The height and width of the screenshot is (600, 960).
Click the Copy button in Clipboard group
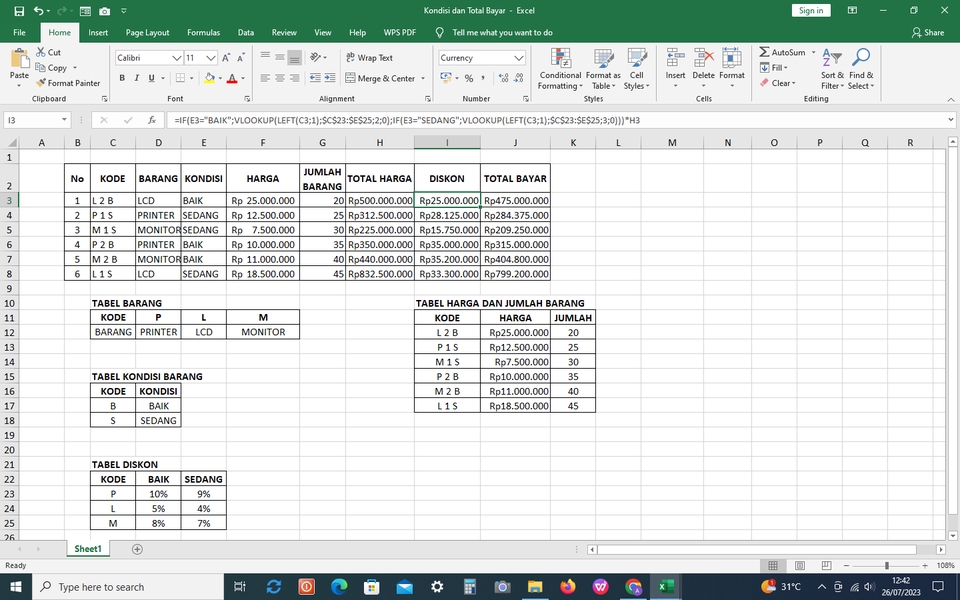point(51,67)
